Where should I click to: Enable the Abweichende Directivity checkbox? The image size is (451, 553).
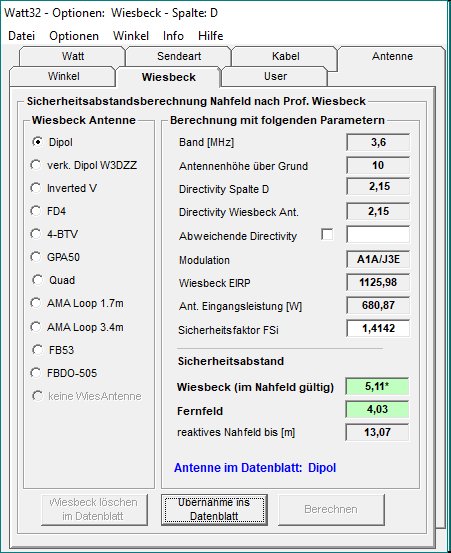pos(327,235)
